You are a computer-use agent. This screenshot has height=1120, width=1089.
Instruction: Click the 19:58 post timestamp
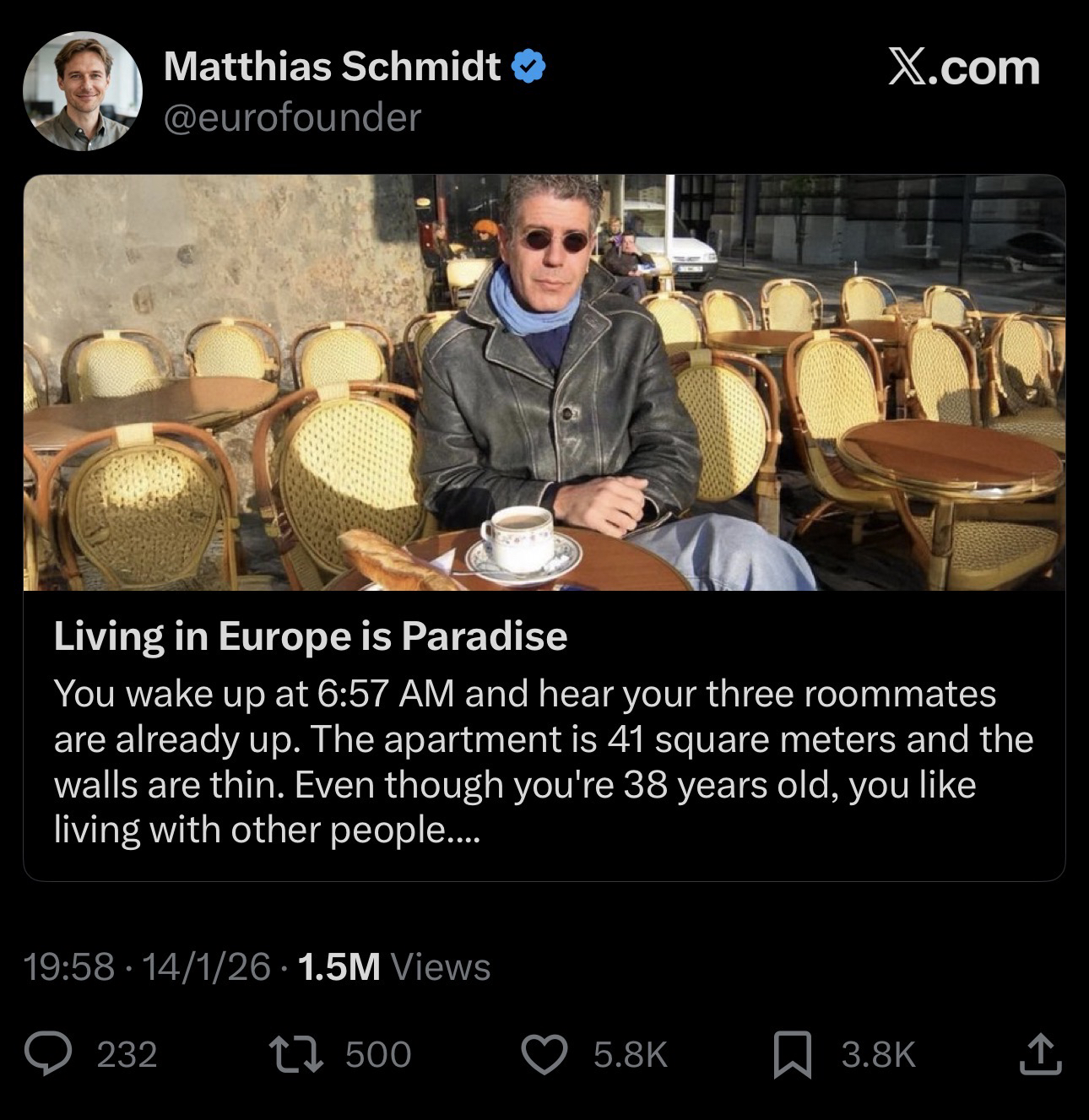click(x=69, y=967)
